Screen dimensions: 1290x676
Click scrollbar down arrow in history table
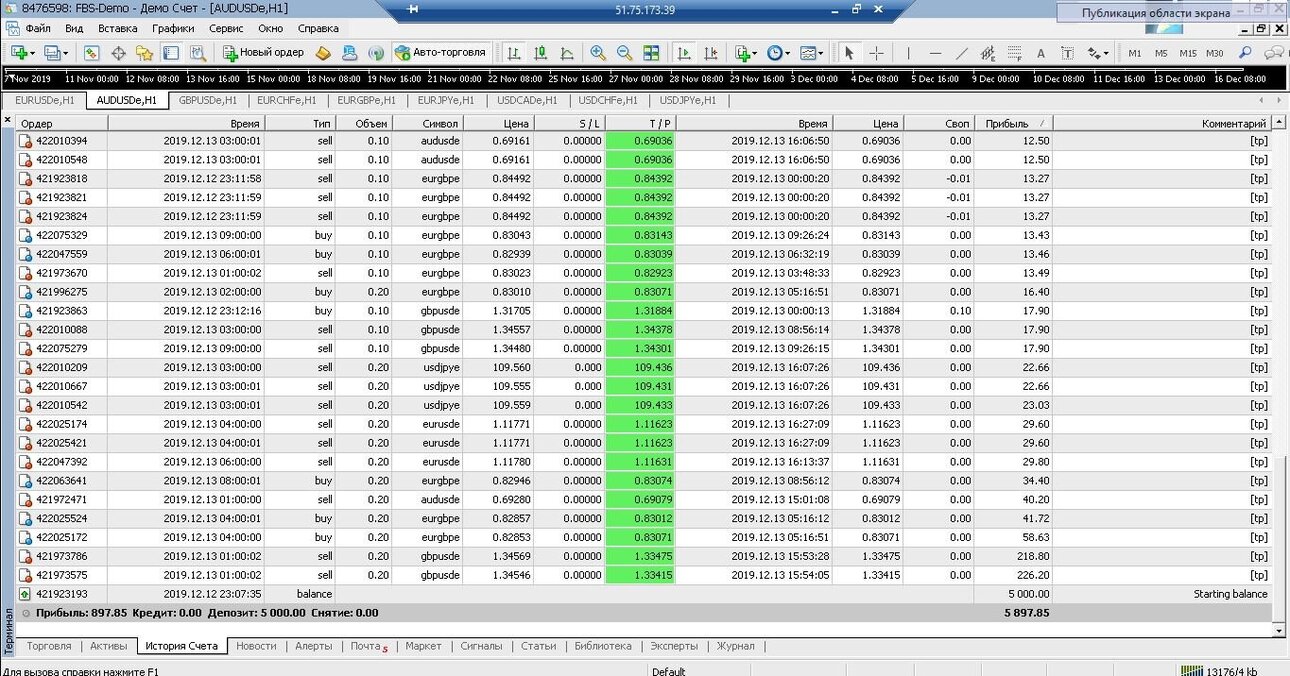(x=1278, y=631)
